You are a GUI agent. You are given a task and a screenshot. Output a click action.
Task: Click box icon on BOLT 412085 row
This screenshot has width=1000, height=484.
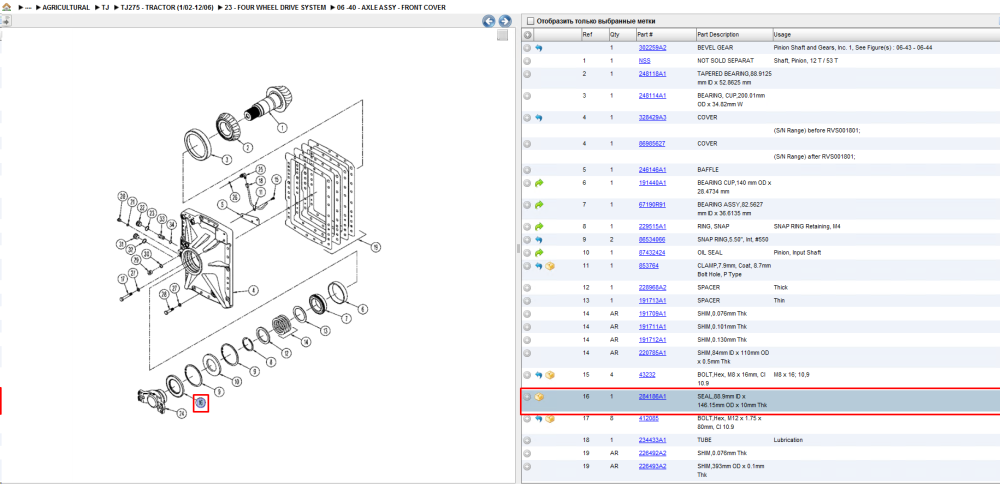[x=550, y=418]
